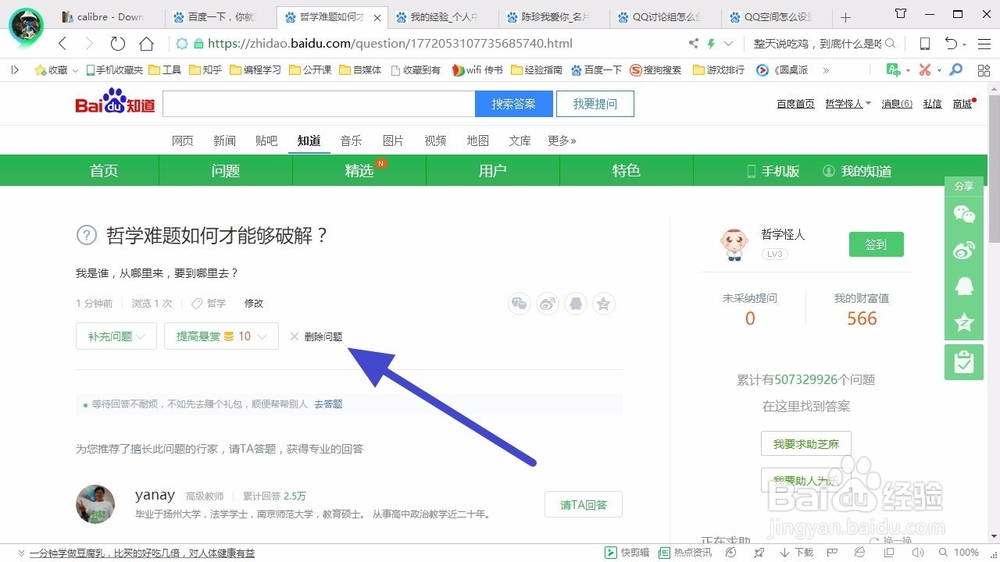
Task: Click Weibo icon in green share sidebar
Action: click(964, 250)
